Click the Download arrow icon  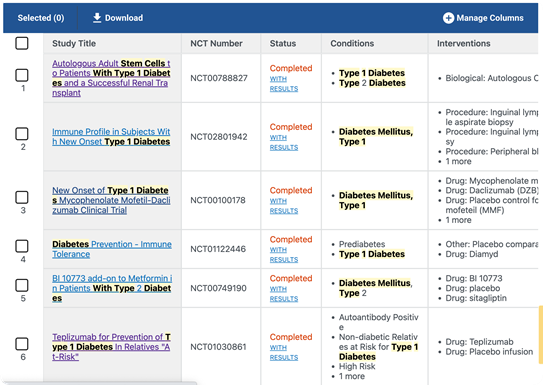pyautogui.click(x=97, y=18)
